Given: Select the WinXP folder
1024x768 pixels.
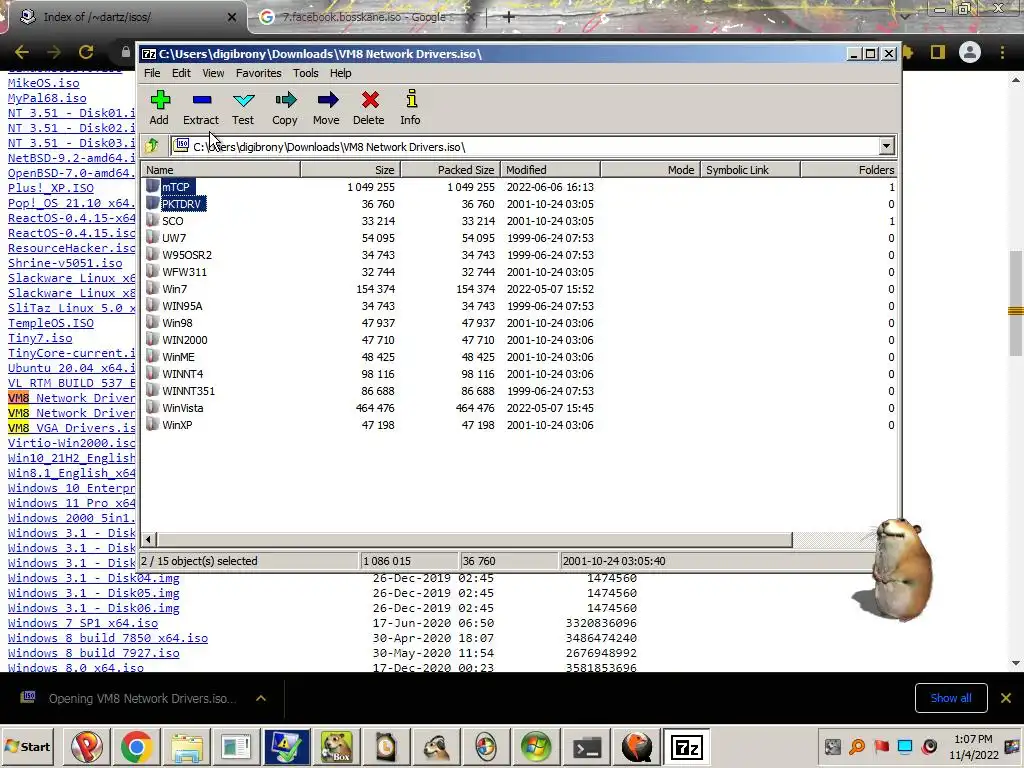Looking at the screenshot, I should point(177,424).
